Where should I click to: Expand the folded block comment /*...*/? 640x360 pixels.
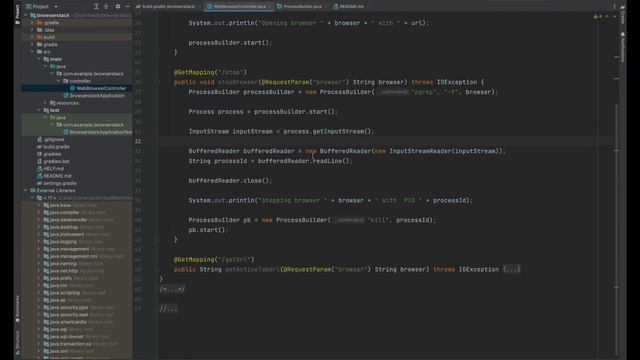tap(172, 289)
